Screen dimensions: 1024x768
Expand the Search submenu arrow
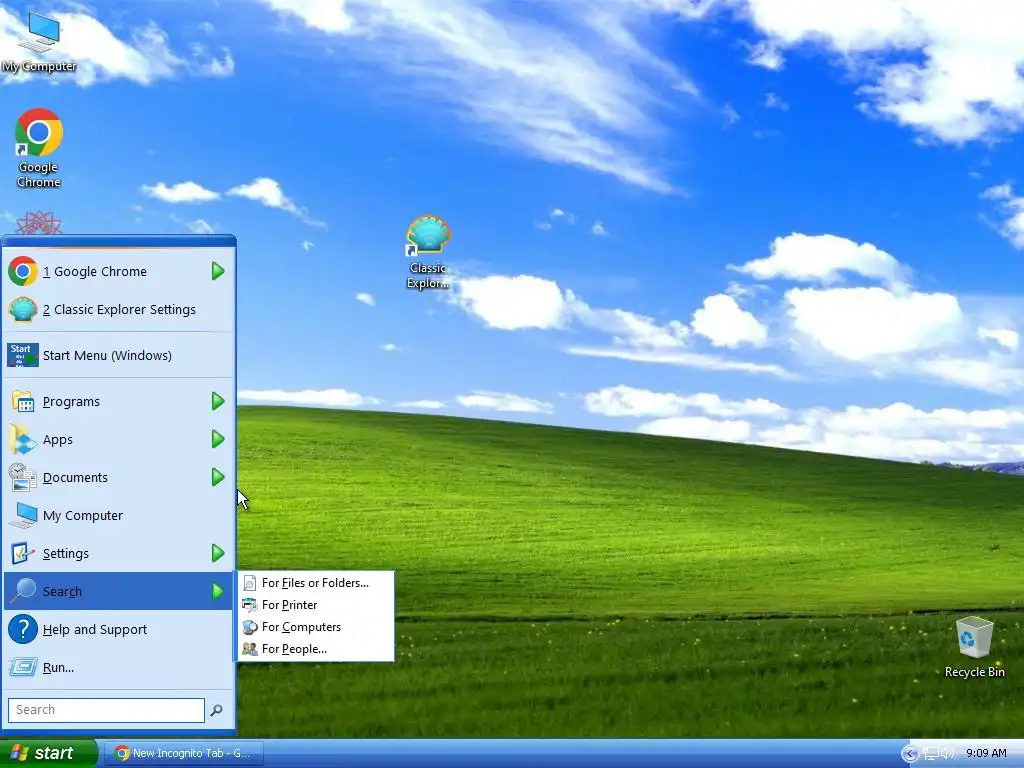click(218, 591)
